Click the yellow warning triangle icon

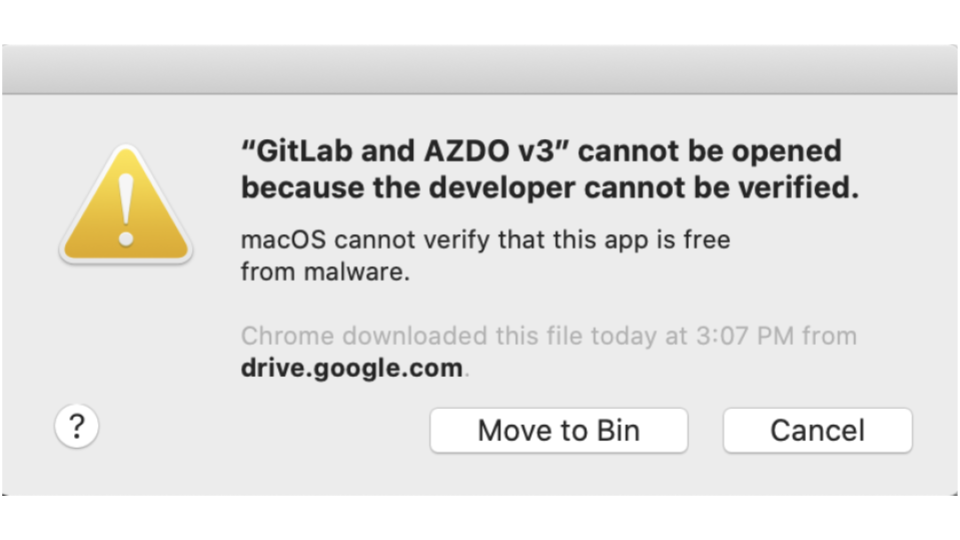point(126,204)
